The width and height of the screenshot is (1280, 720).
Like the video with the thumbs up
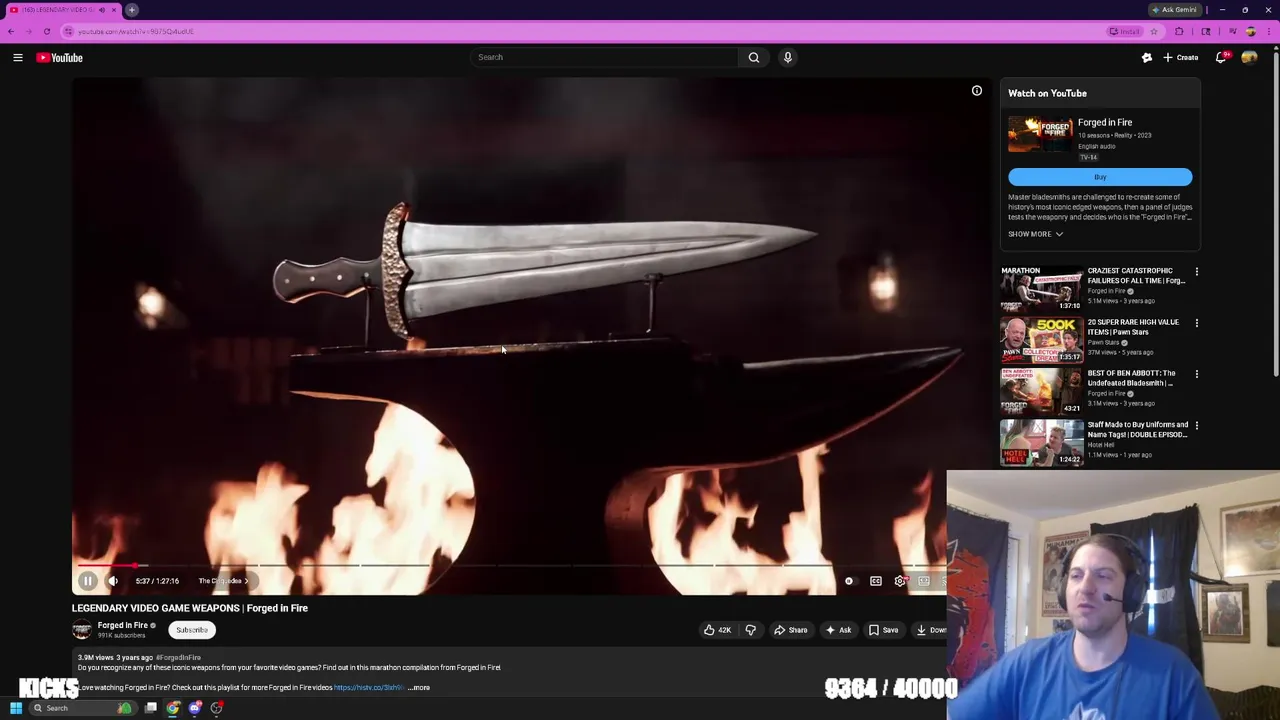(x=717, y=630)
